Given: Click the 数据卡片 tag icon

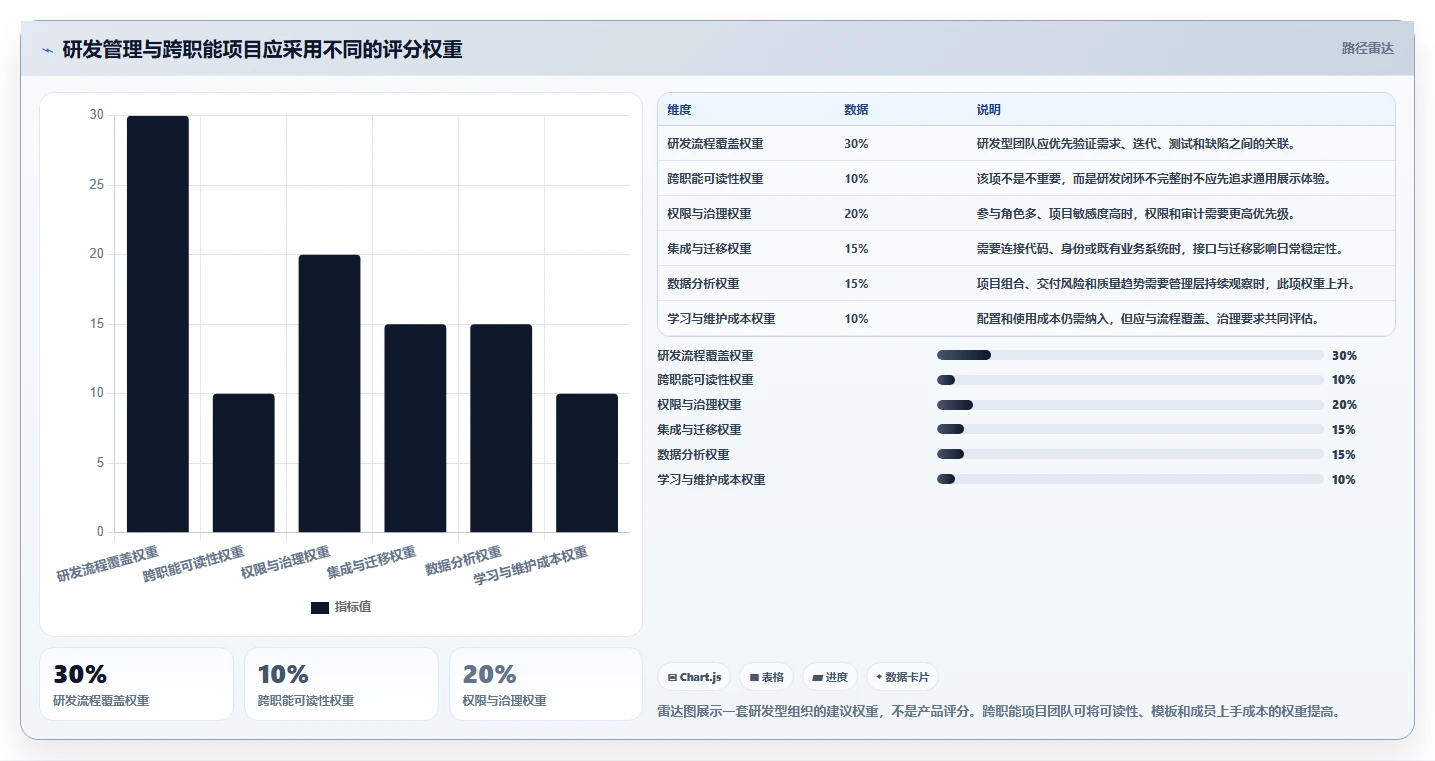Looking at the screenshot, I should (879, 677).
